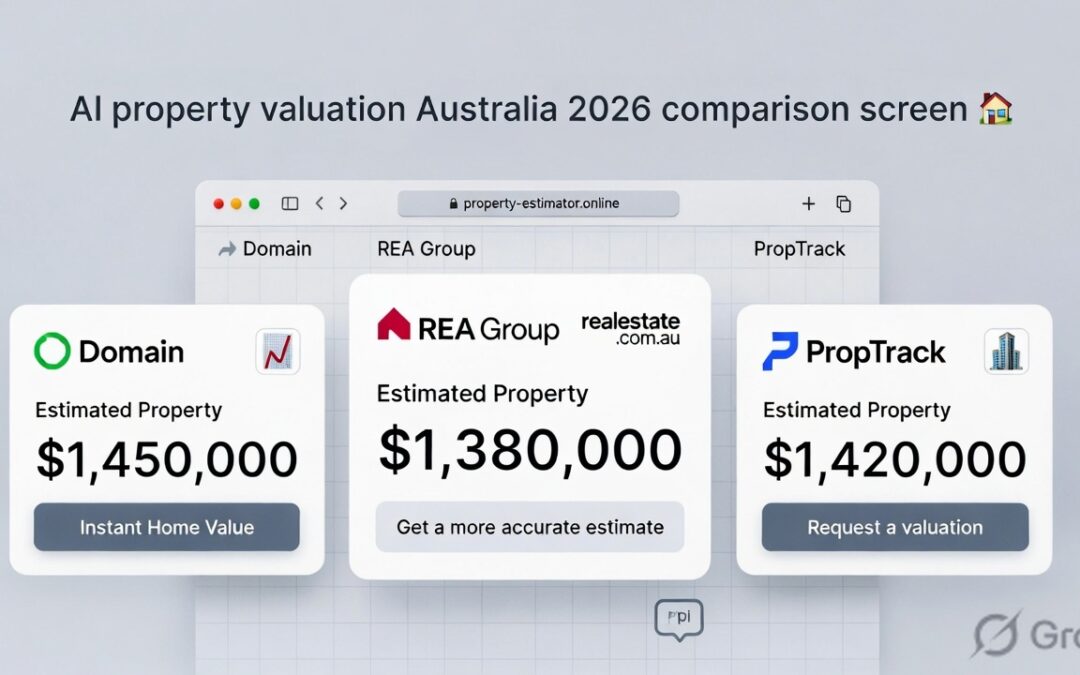Click Get a more accurate estimate
Image resolution: width=1080 pixels, height=675 pixels.
point(529,527)
